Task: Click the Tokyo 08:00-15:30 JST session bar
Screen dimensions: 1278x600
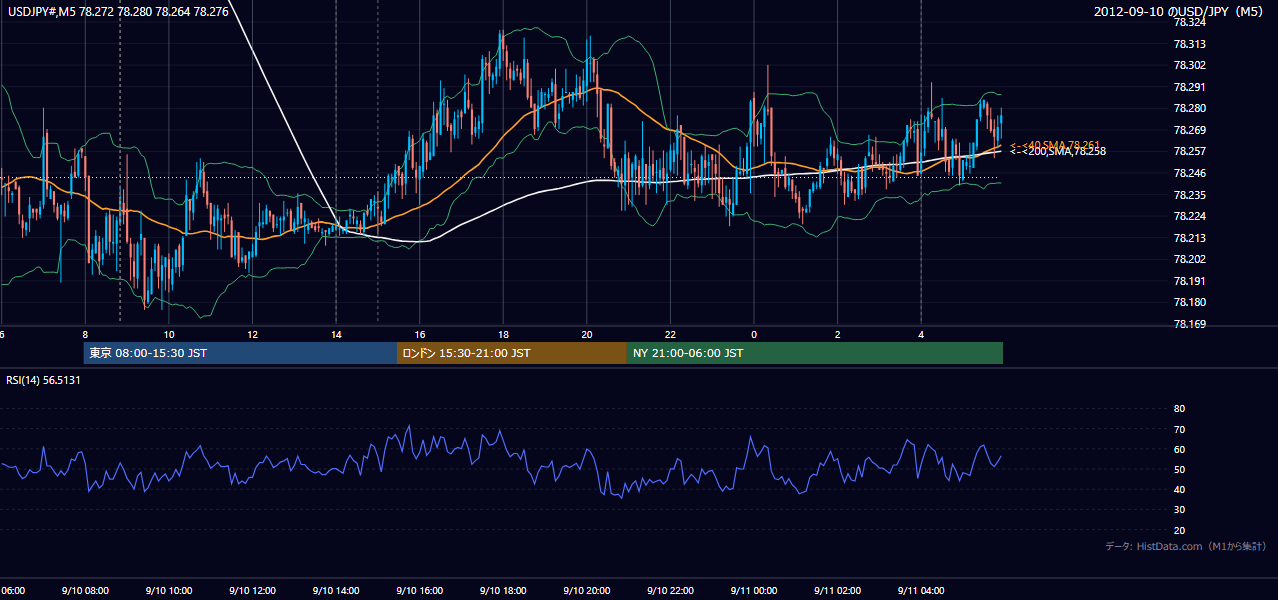Action: [x=241, y=353]
